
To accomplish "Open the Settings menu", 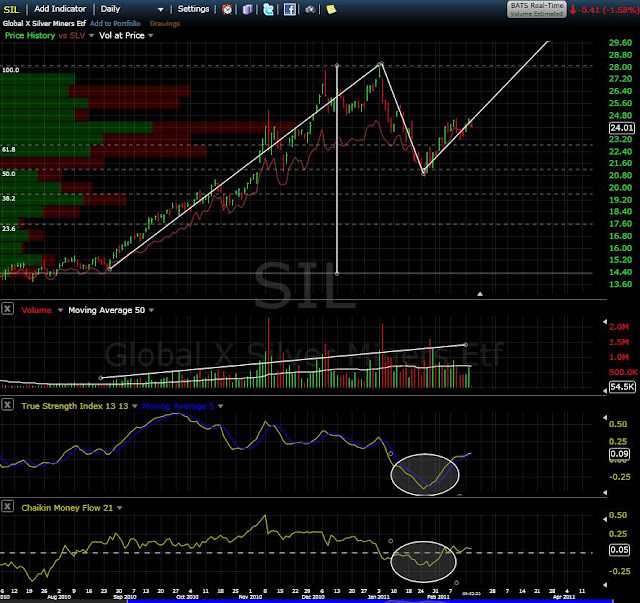I will click(193, 9).
